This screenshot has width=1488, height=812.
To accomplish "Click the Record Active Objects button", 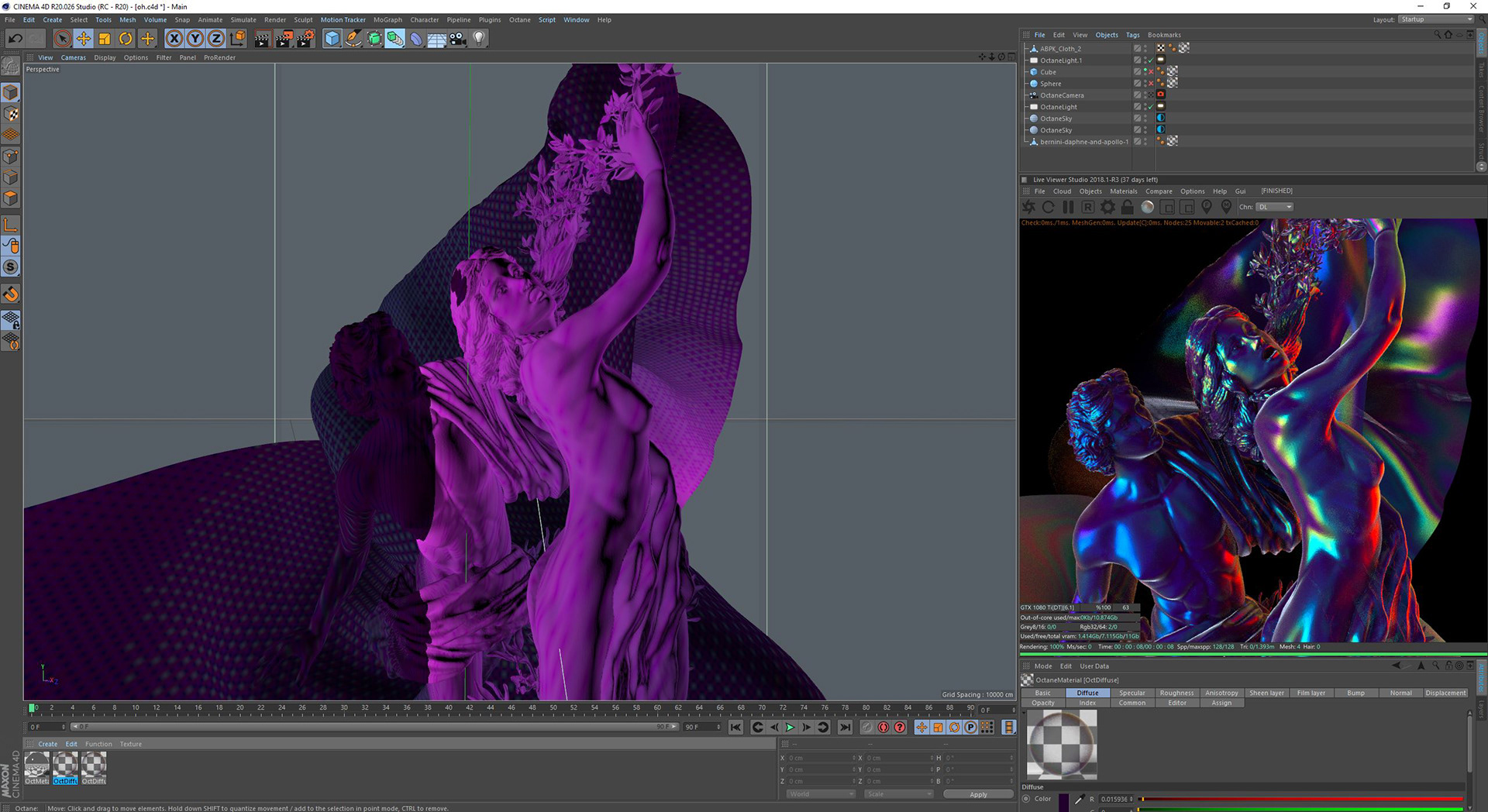I will click(x=866, y=728).
